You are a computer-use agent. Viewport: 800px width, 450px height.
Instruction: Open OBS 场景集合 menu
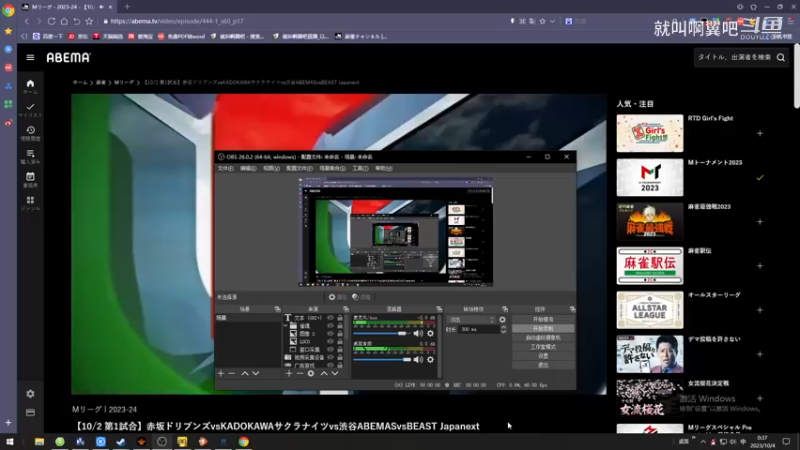pos(332,168)
